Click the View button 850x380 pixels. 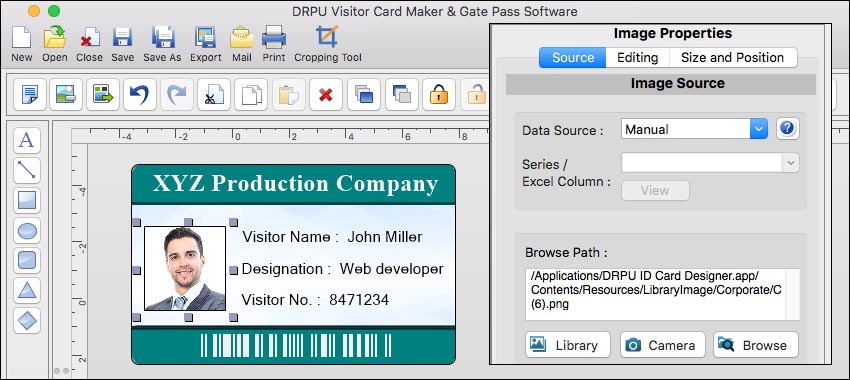pyautogui.click(x=655, y=190)
